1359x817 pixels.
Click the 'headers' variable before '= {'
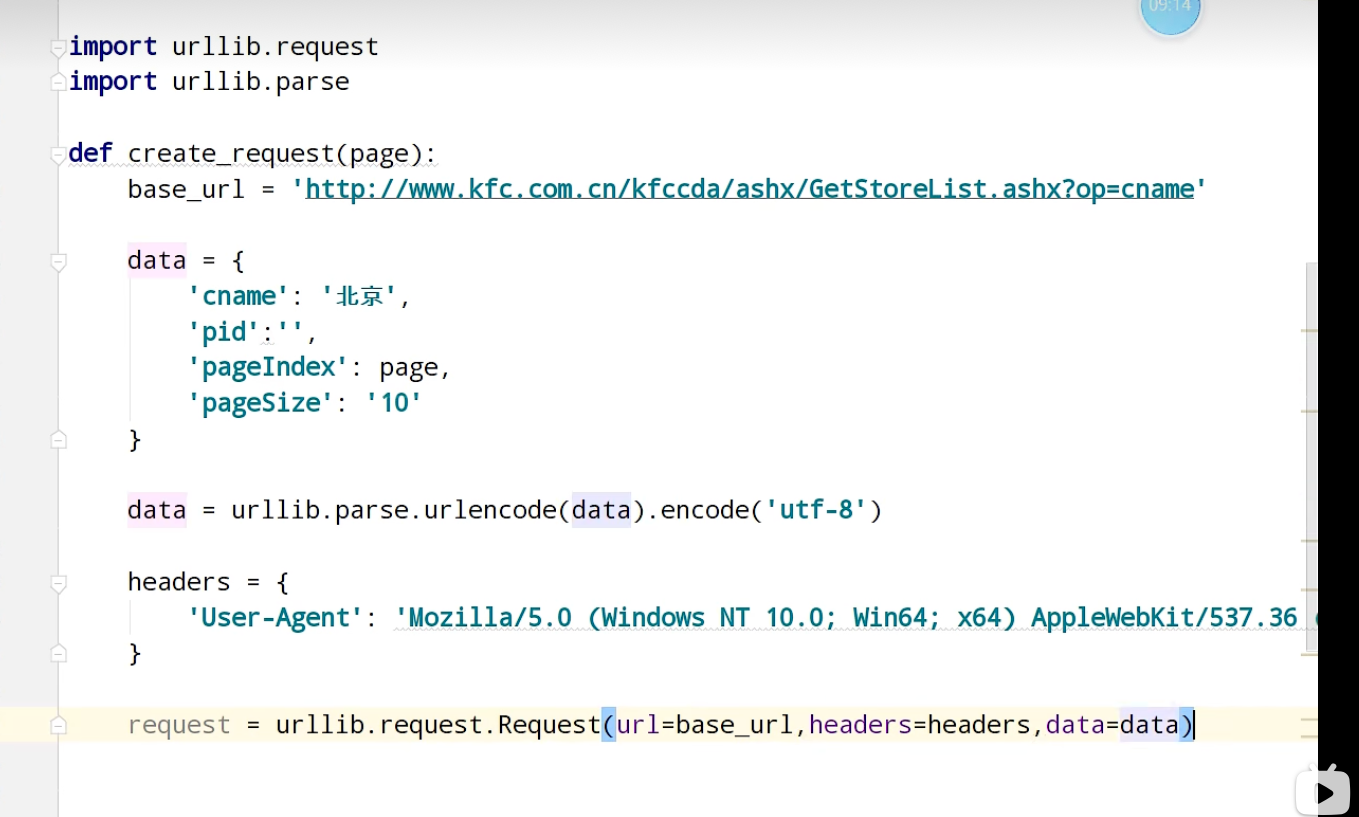pyautogui.click(x=179, y=582)
